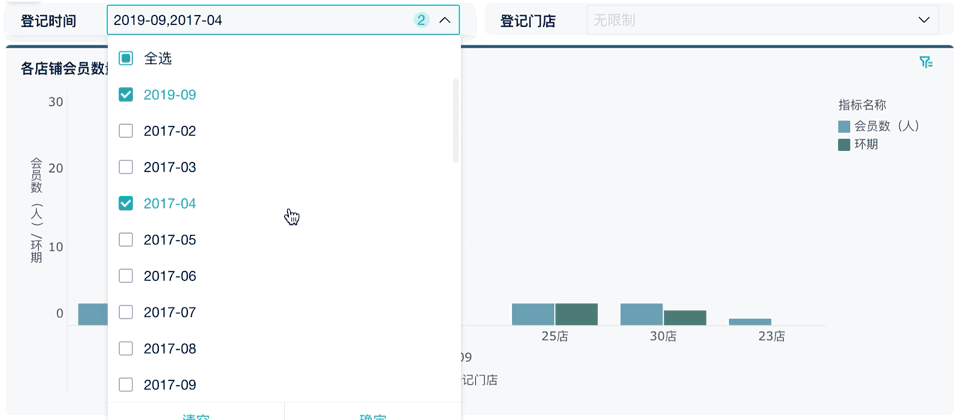Click the filter icon on the chart panel
This screenshot has width=960, height=420.
(x=926, y=63)
